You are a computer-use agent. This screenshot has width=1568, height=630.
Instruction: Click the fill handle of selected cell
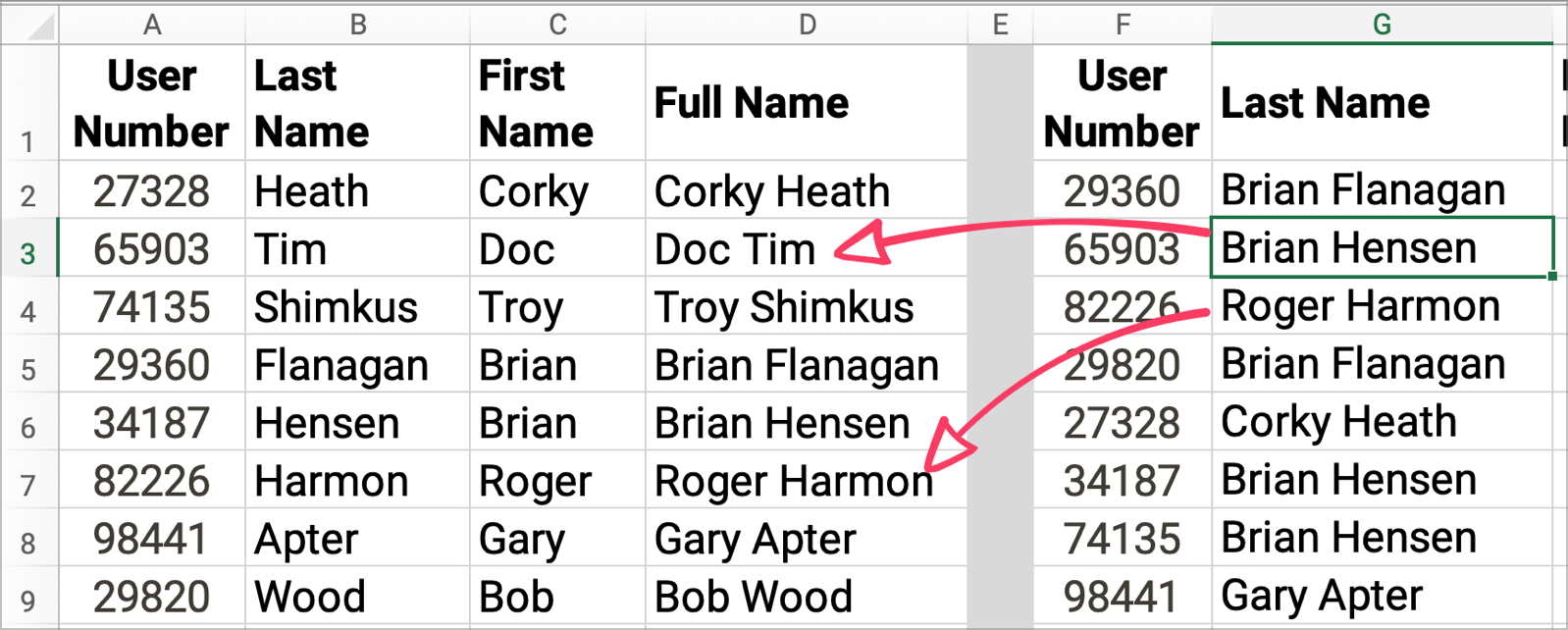1552,277
